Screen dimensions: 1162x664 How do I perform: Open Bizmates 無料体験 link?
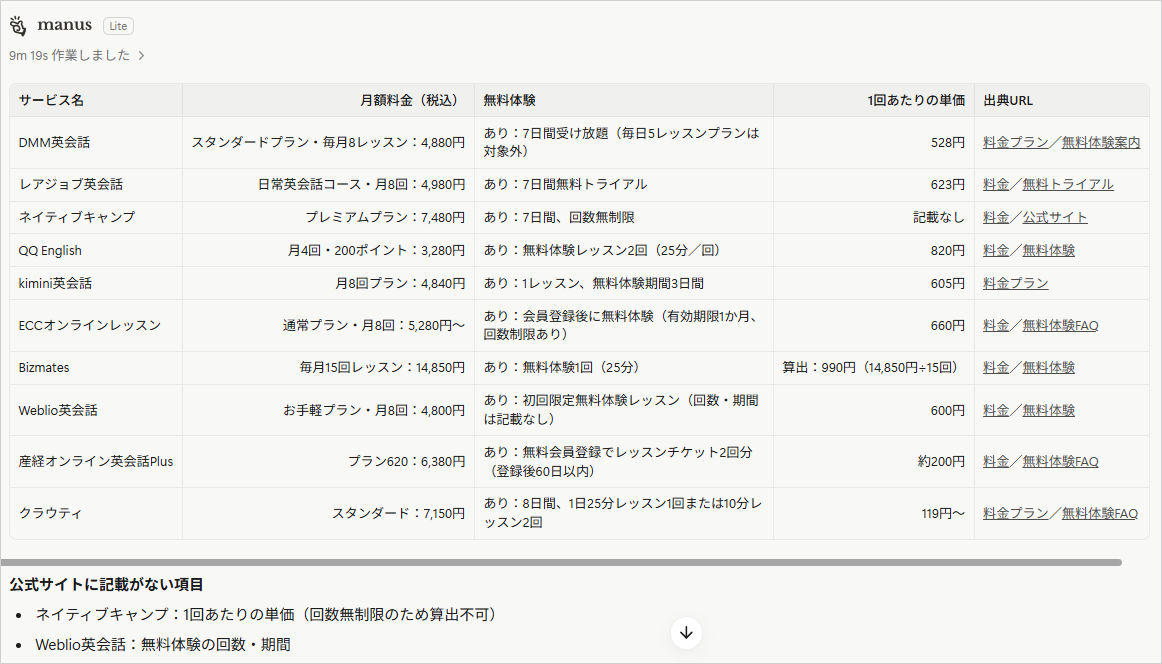pyautogui.click(x=1049, y=368)
